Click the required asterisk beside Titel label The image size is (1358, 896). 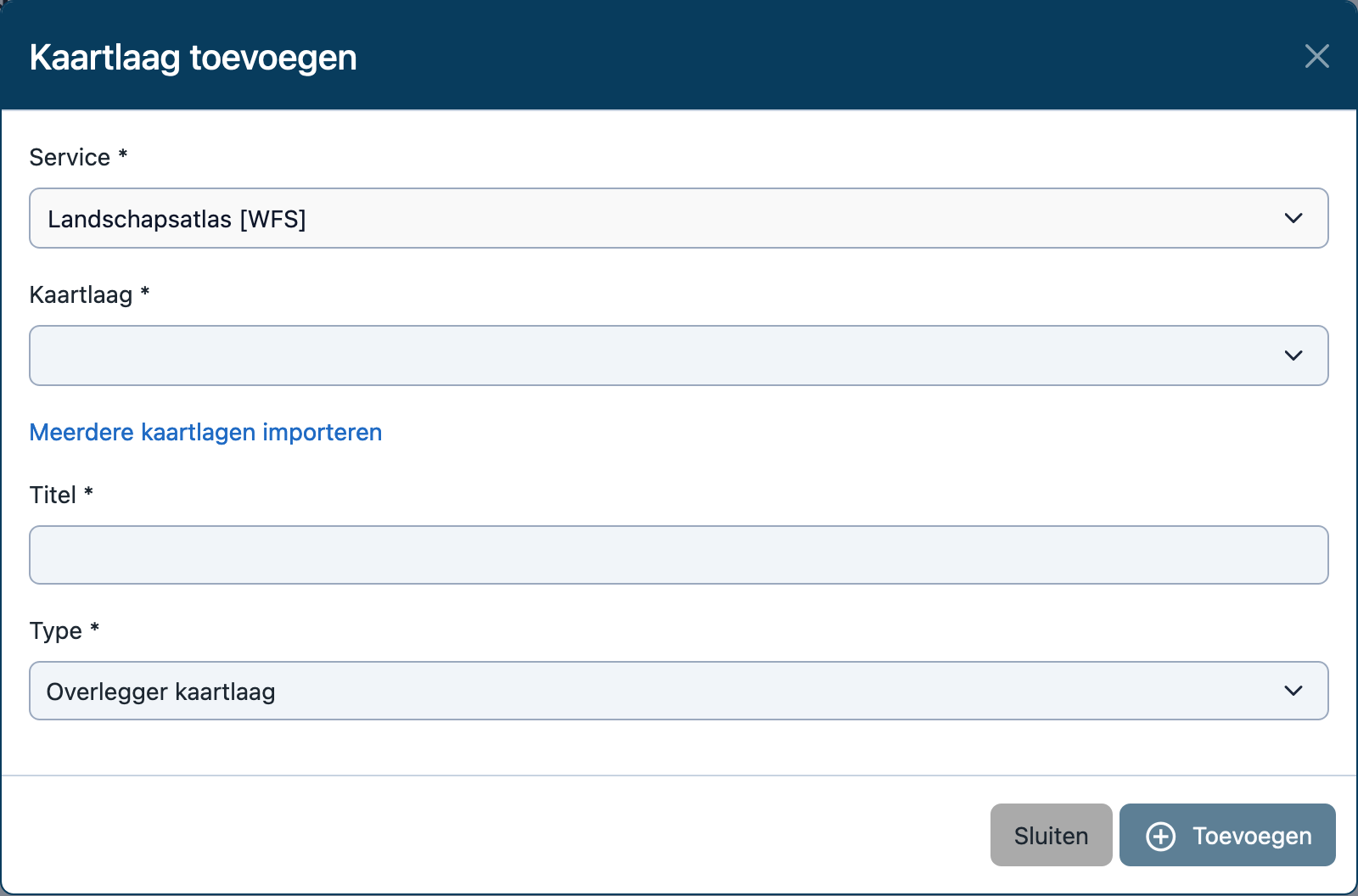click(x=88, y=492)
